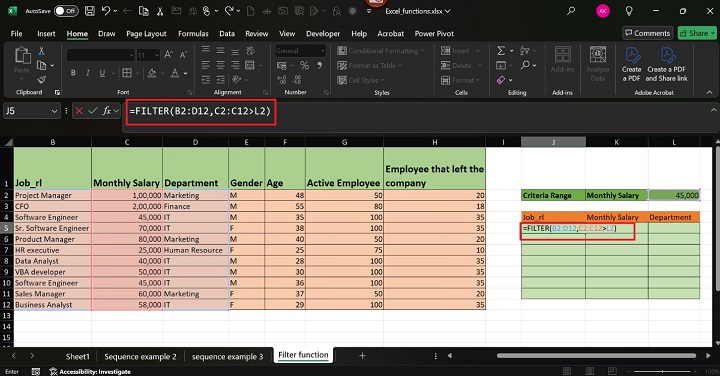Toggle Italic formatting button
The height and width of the screenshot is (376, 720).
tap(87, 73)
